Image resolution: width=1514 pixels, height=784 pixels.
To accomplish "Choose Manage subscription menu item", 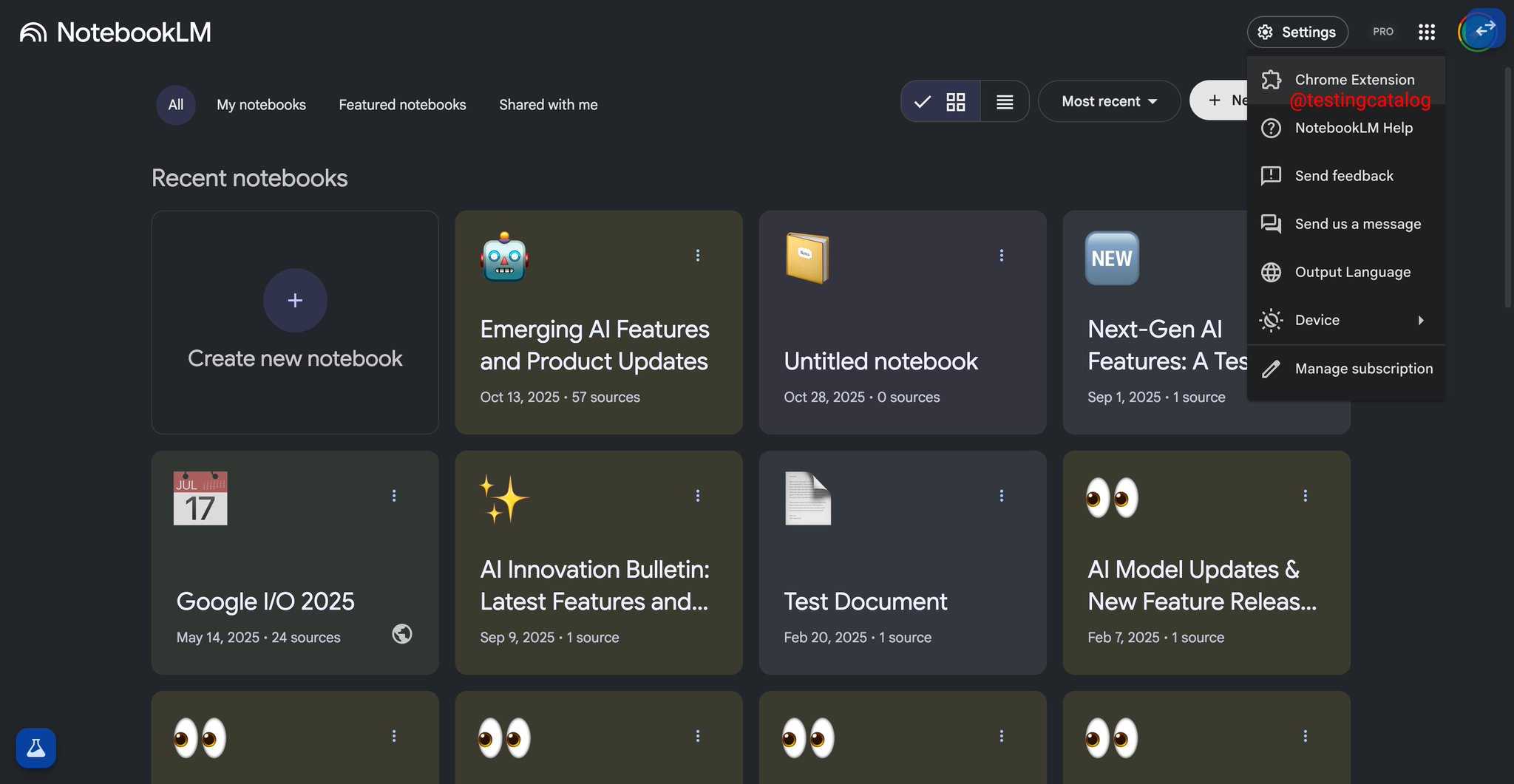I will tap(1346, 369).
